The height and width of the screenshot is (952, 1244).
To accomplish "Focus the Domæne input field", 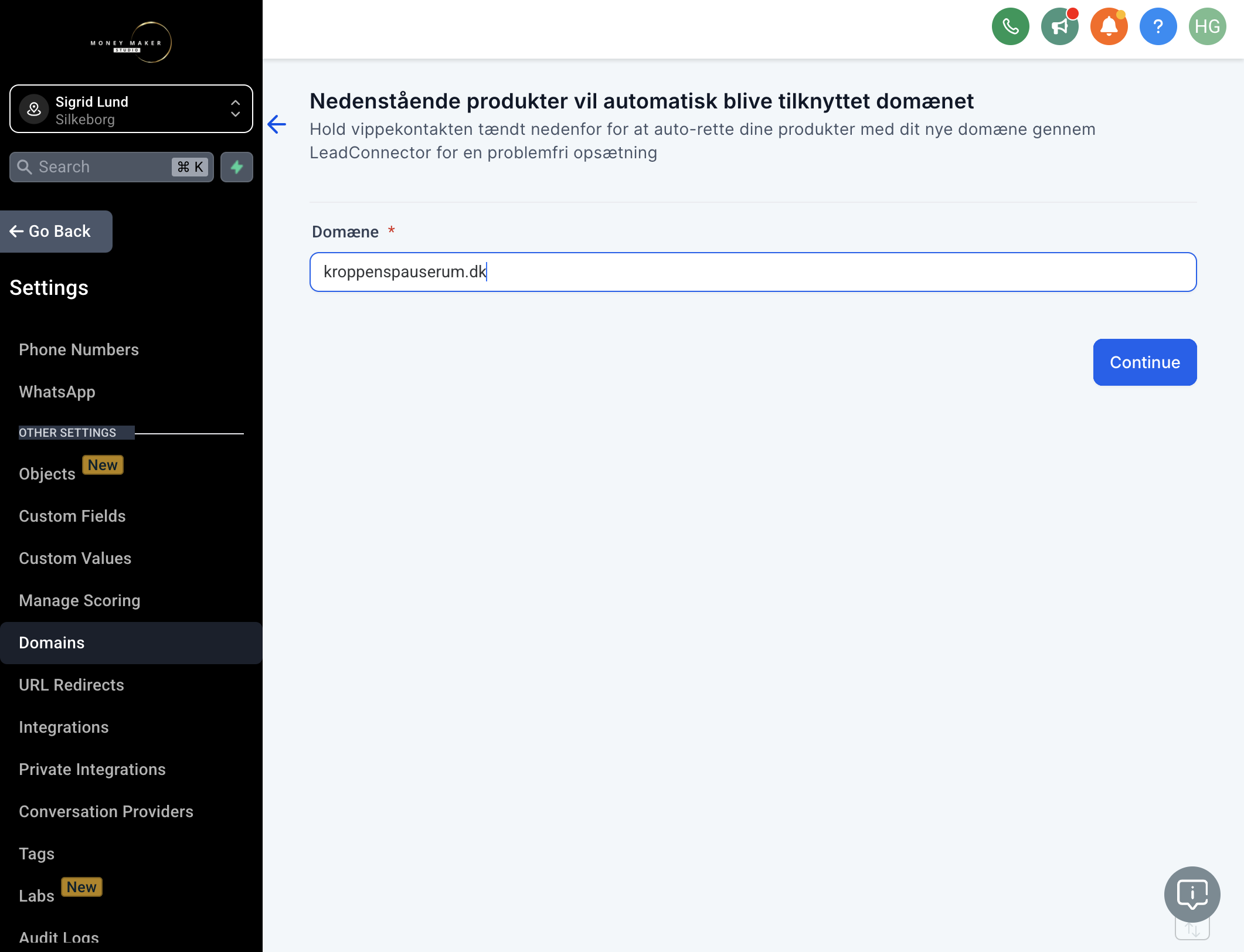I will coord(753,272).
